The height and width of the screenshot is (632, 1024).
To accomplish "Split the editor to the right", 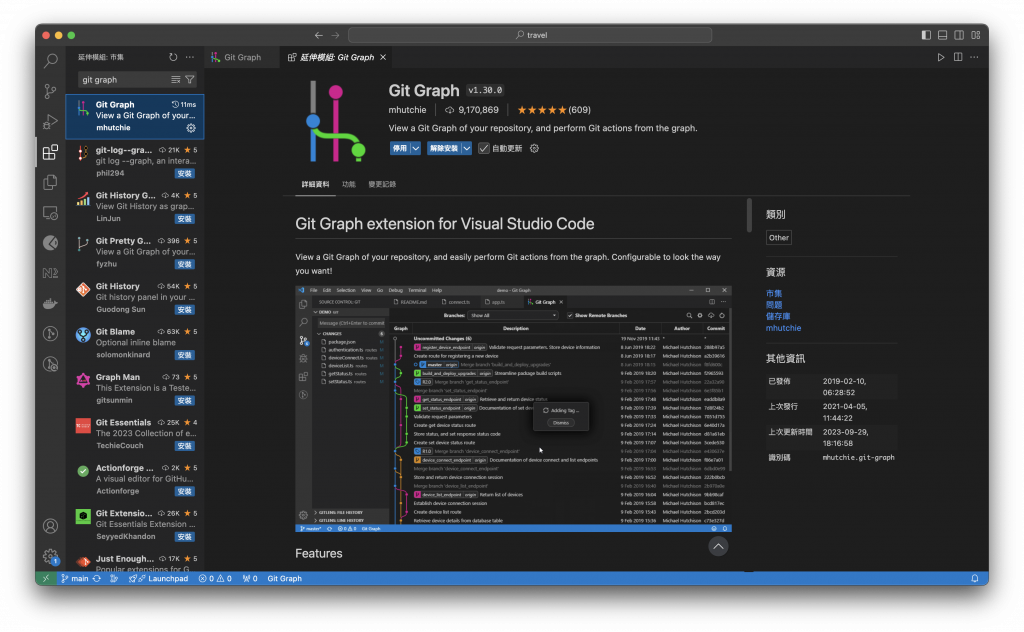I will [958, 57].
